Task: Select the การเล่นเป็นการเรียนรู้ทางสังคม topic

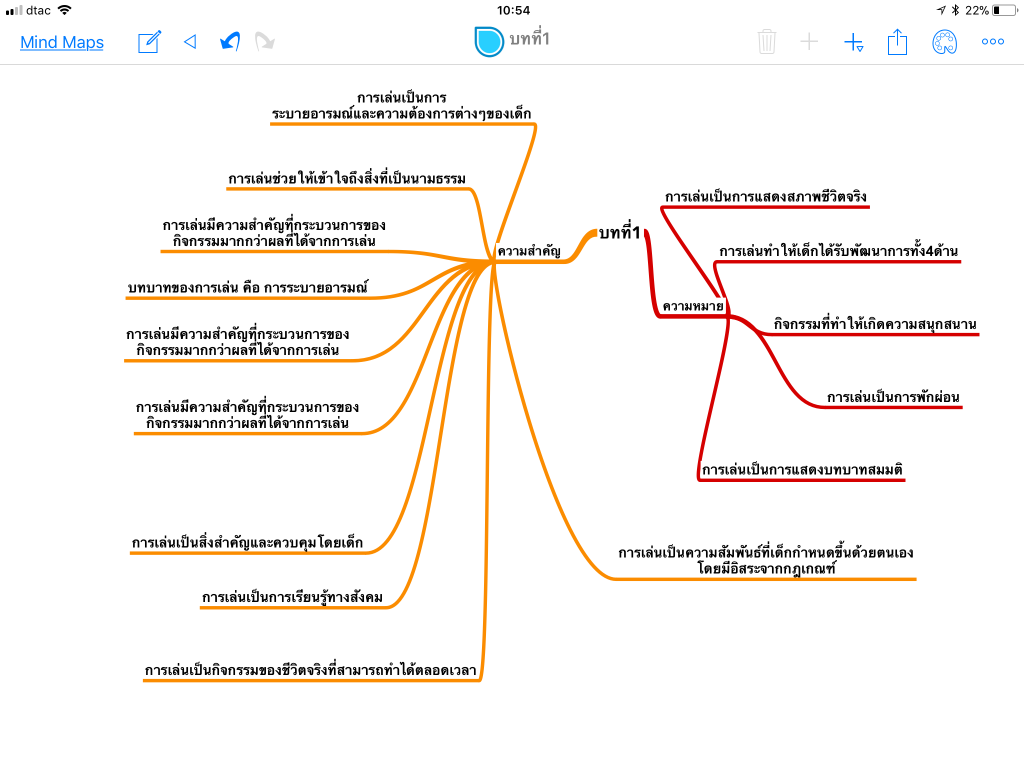Action: click(x=292, y=598)
